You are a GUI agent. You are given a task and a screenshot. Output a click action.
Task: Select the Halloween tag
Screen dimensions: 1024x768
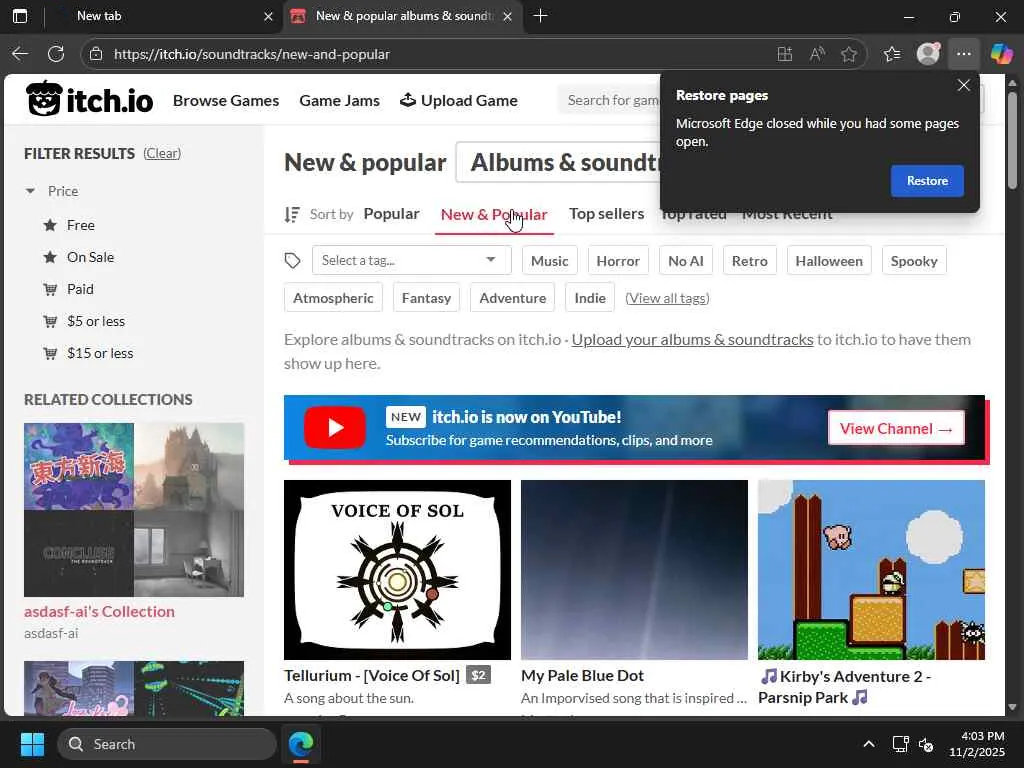[829, 261]
